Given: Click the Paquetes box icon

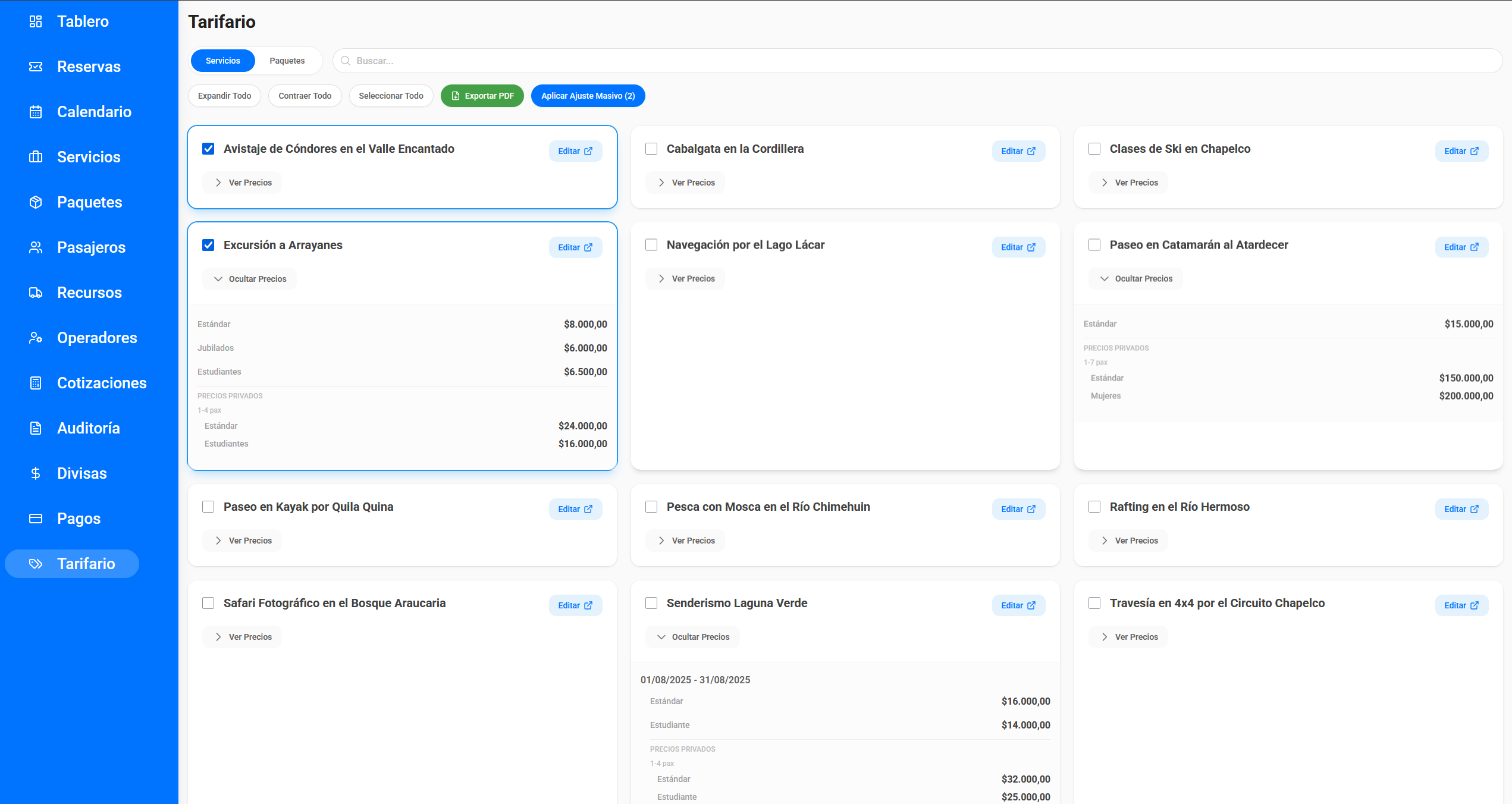Looking at the screenshot, I should click(36, 202).
